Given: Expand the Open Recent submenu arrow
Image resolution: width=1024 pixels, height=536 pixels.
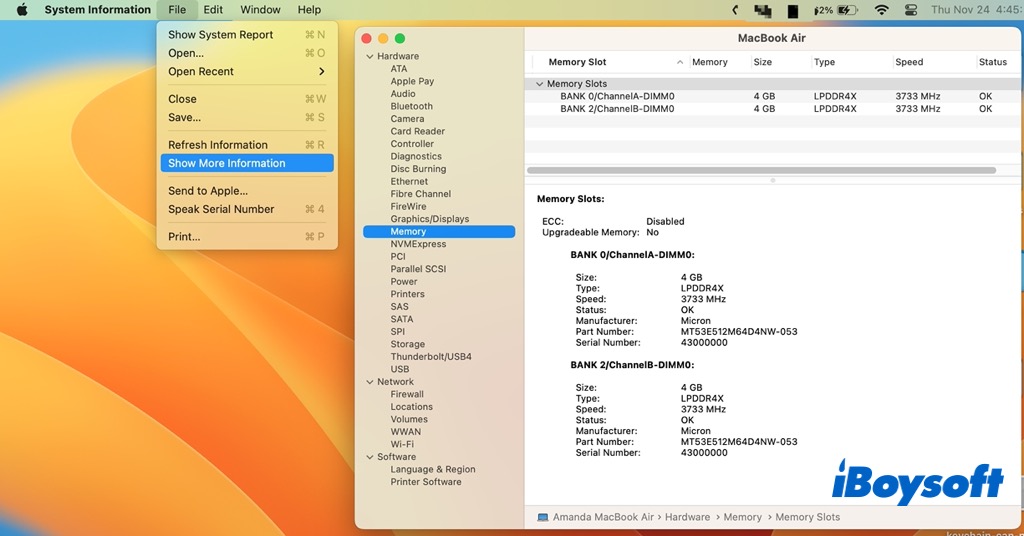Looking at the screenshot, I should pos(321,71).
